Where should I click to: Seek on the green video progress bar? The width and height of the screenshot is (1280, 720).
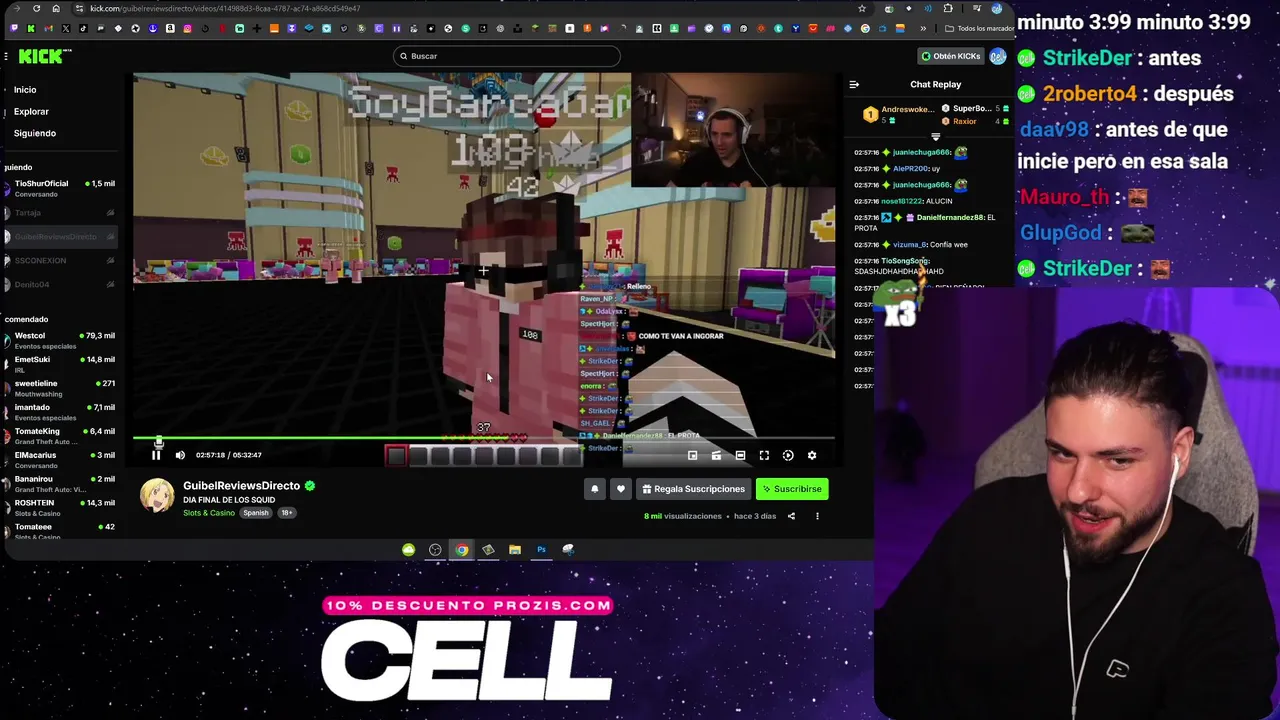coord(484,438)
